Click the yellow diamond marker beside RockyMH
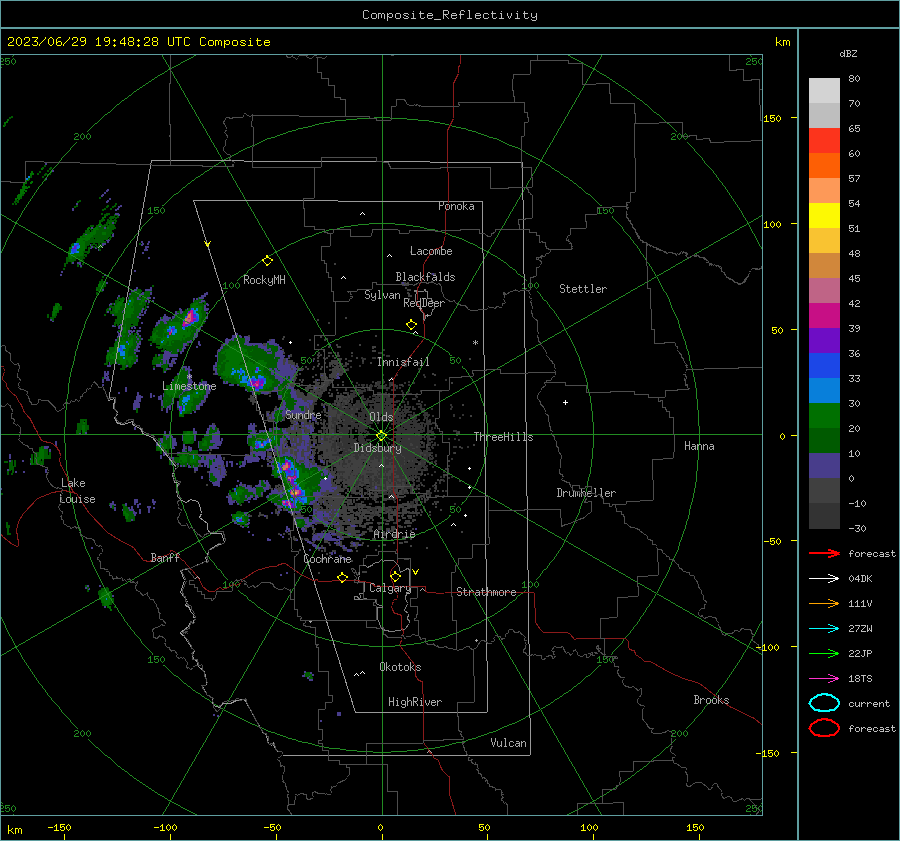 267,261
